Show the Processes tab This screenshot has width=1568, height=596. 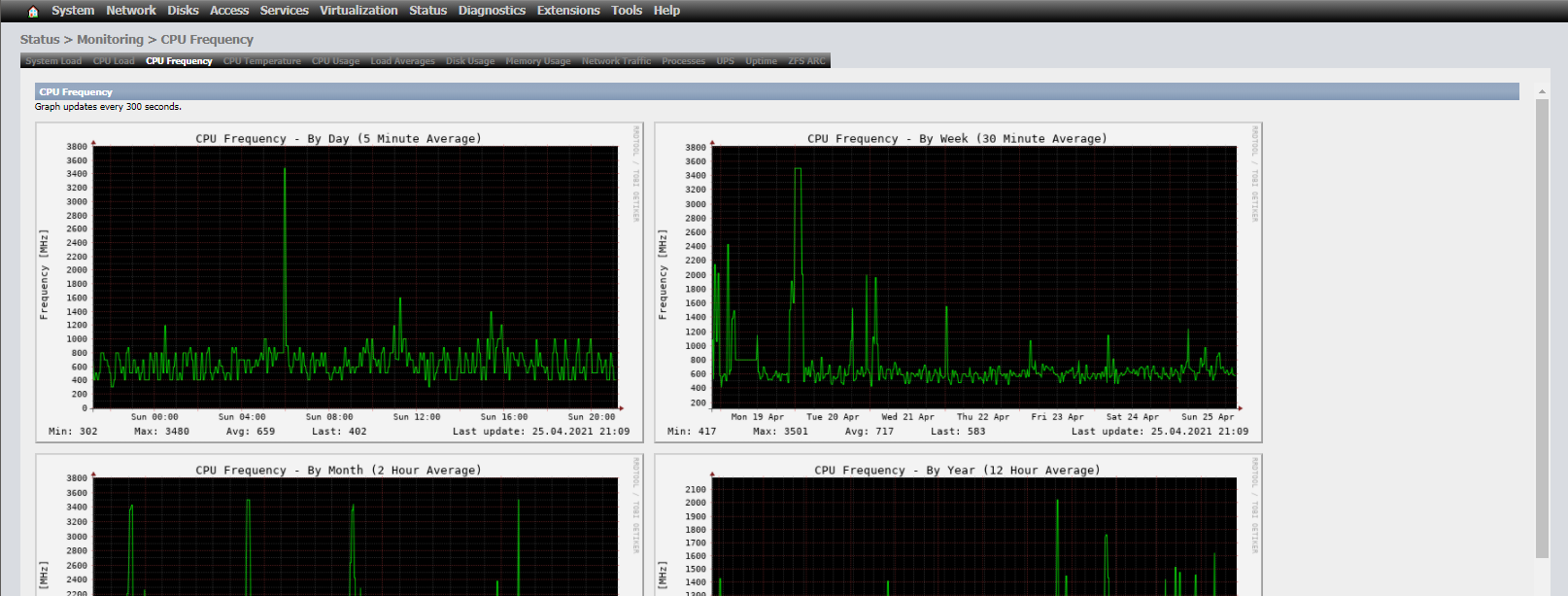point(683,61)
